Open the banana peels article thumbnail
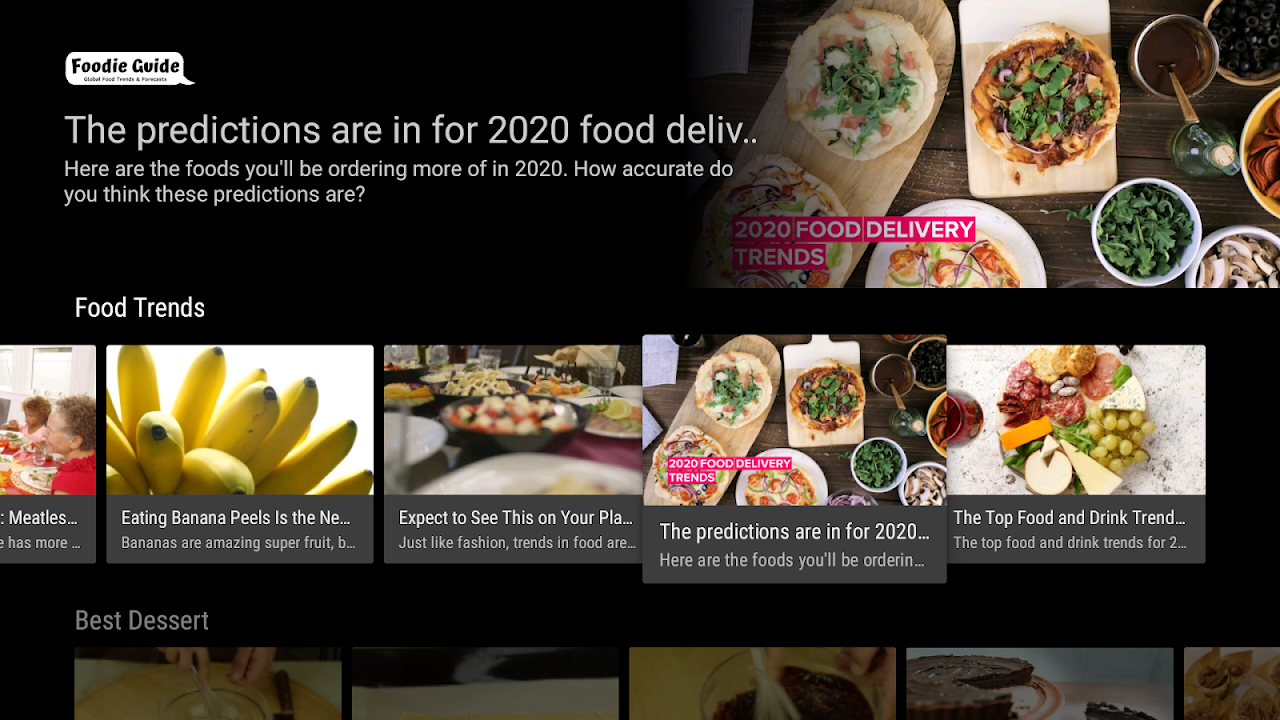 coord(240,420)
